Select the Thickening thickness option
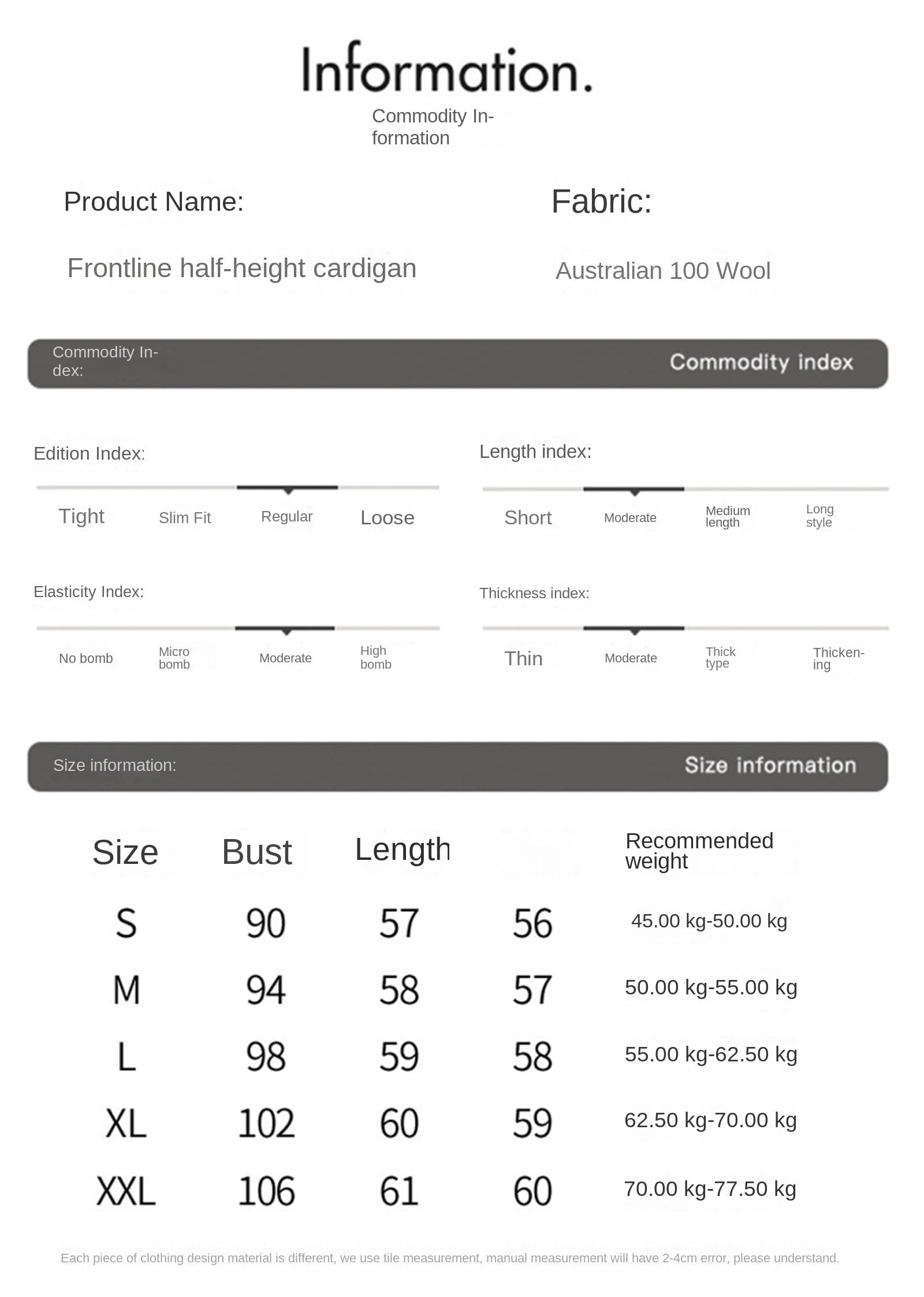This screenshot has width=924, height=1297. pyautogui.click(x=838, y=658)
